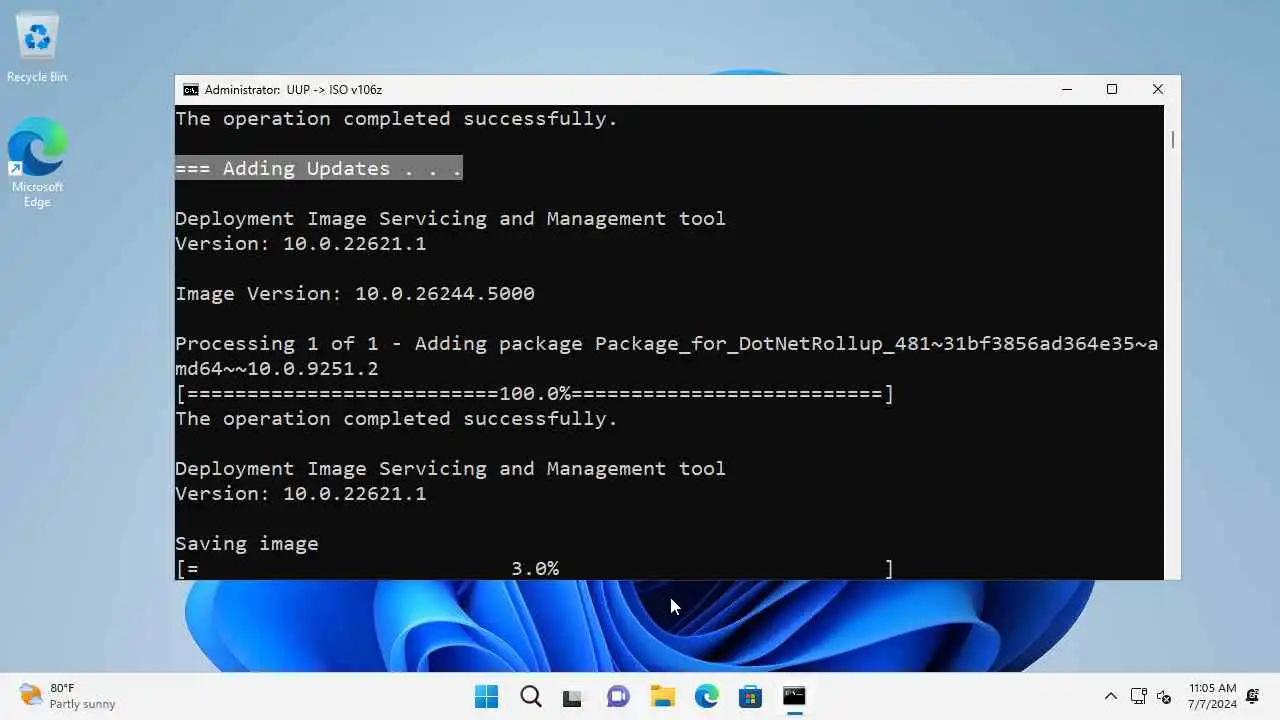1280x720 pixels.
Task: Click the command prompt title bar icon
Action: (x=190, y=89)
